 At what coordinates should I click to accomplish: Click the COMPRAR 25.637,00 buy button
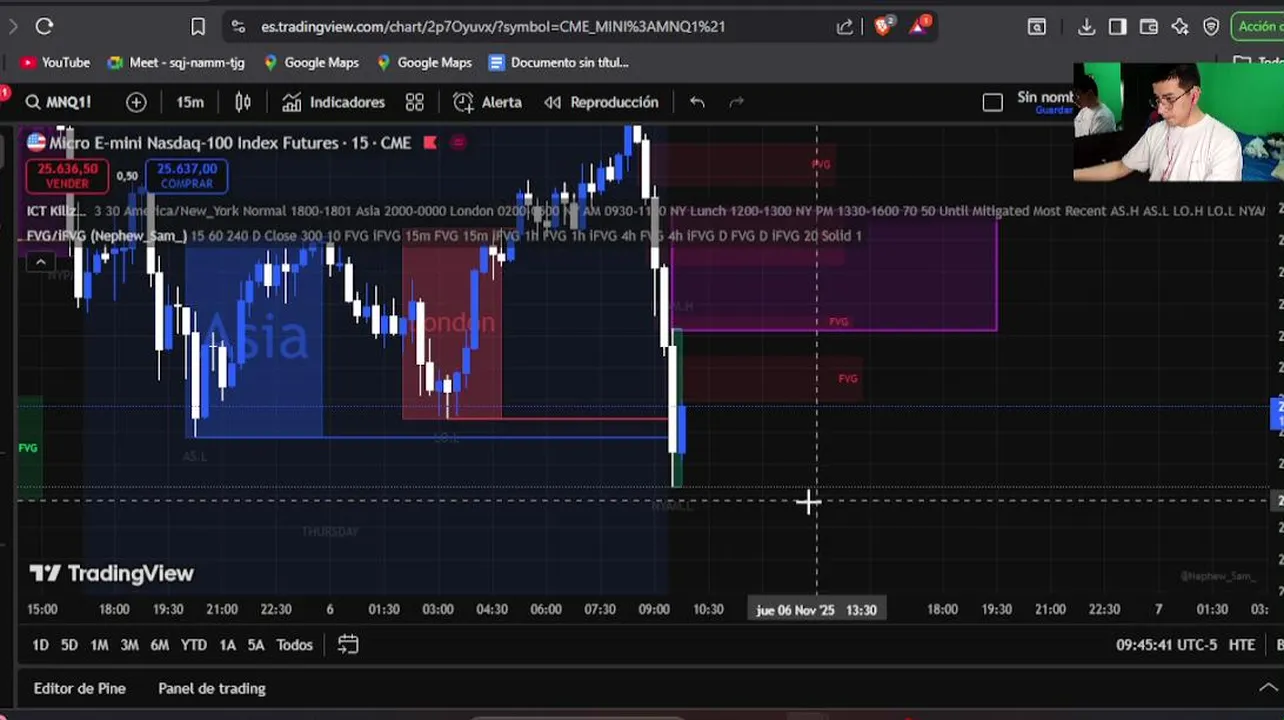click(x=187, y=176)
